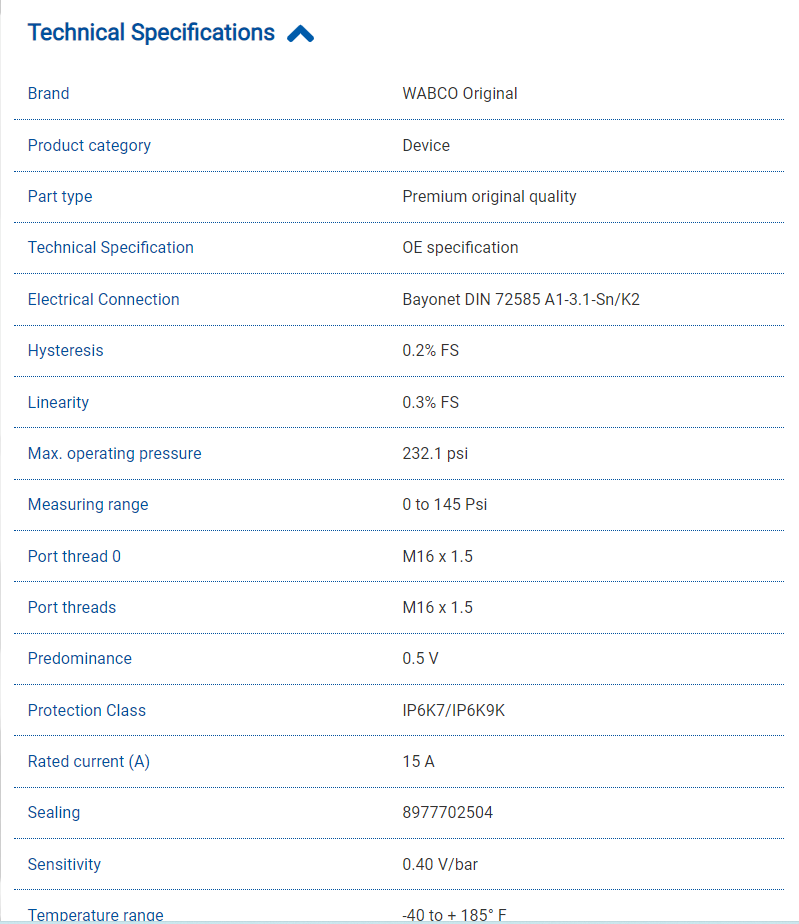The height and width of the screenshot is (924, 799).
Task: Collapse the Technical Specifications chevron icon
Action: point(300,34)
